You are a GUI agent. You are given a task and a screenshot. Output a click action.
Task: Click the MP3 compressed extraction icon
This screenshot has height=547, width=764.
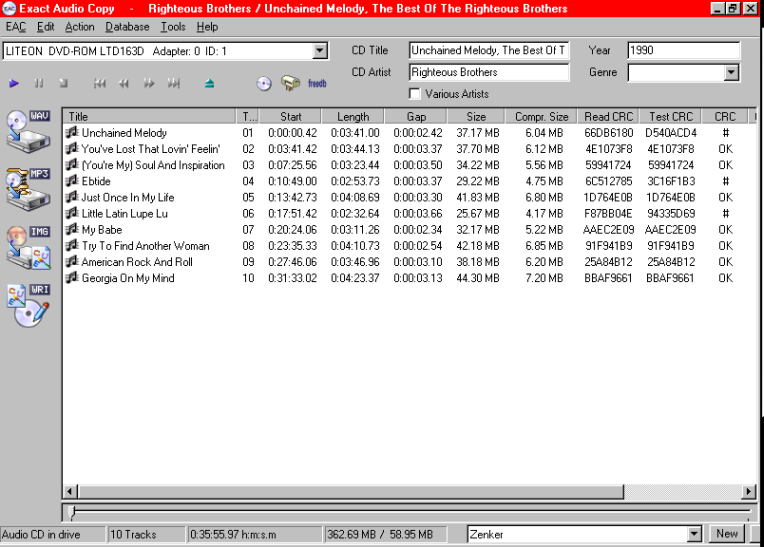tap(27, 187)
